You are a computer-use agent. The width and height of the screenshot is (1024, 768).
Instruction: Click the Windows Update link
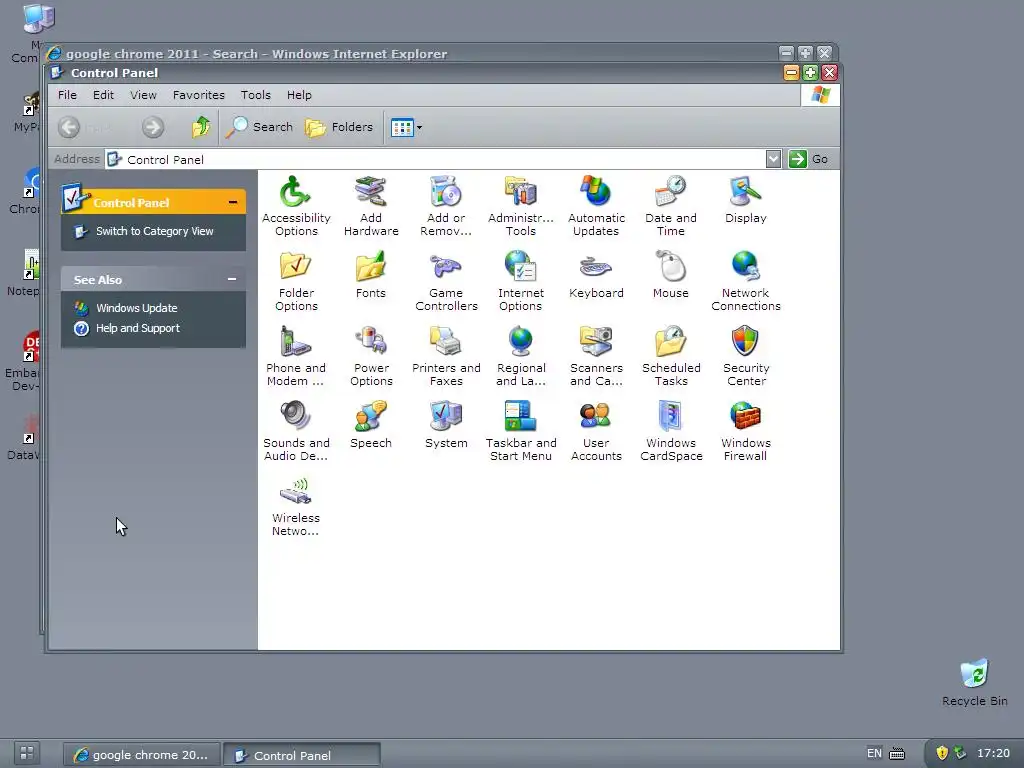(x=136, y=308)
